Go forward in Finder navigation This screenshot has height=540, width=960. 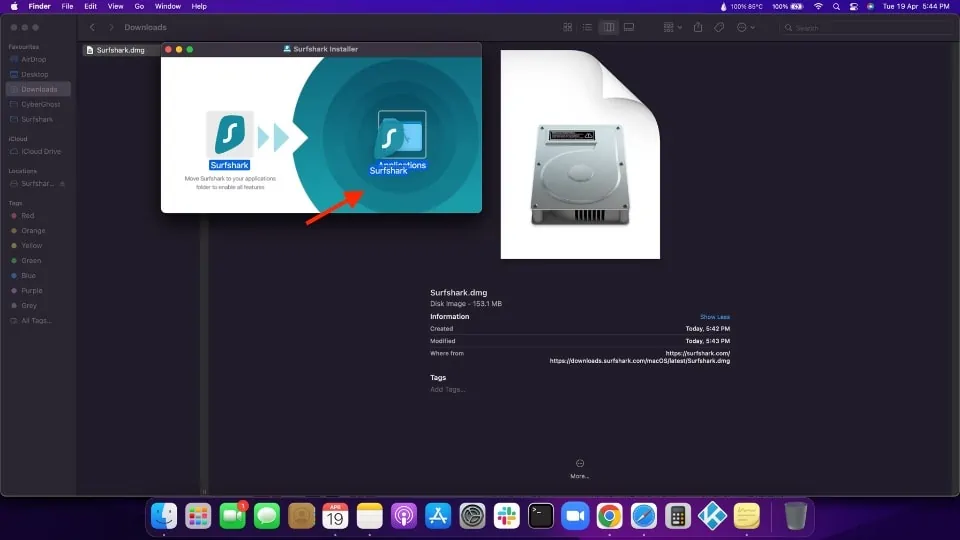(x=111, y=28)
